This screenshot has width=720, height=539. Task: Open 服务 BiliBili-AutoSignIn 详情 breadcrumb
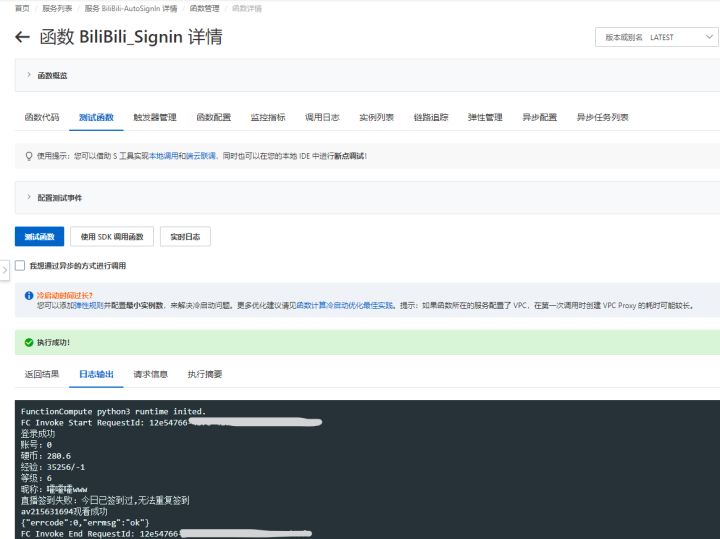click(131, 8)
